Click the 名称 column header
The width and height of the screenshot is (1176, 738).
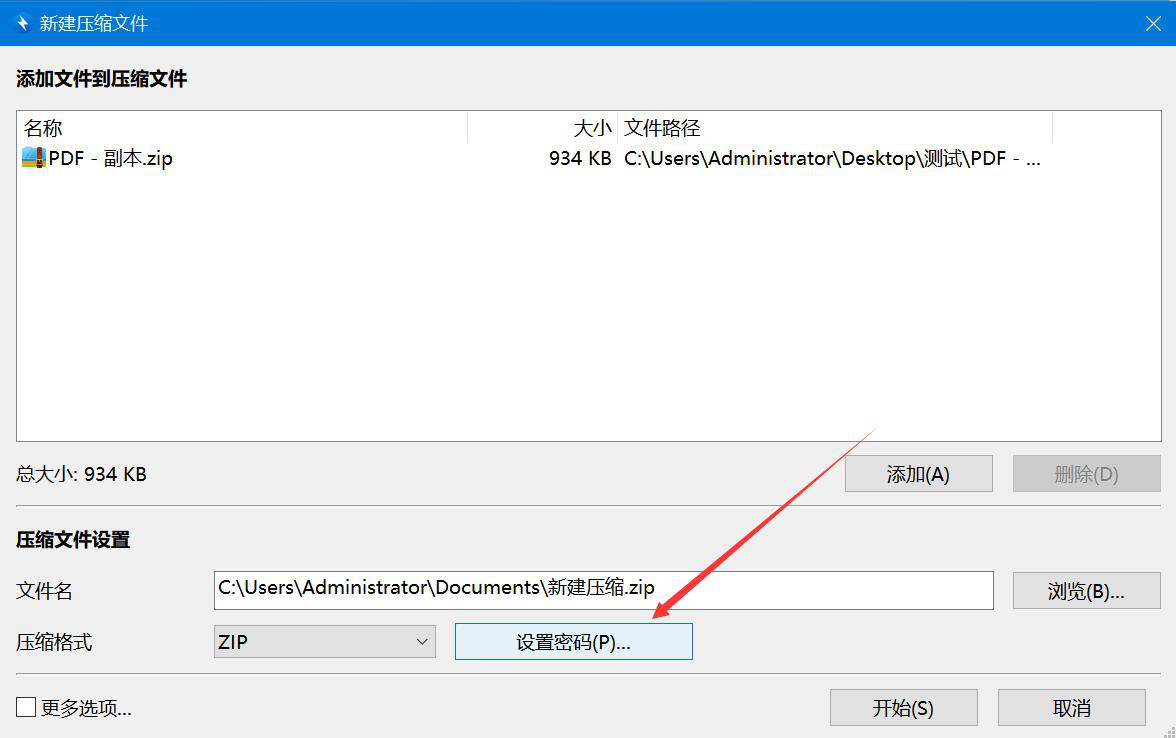[242, 128]
